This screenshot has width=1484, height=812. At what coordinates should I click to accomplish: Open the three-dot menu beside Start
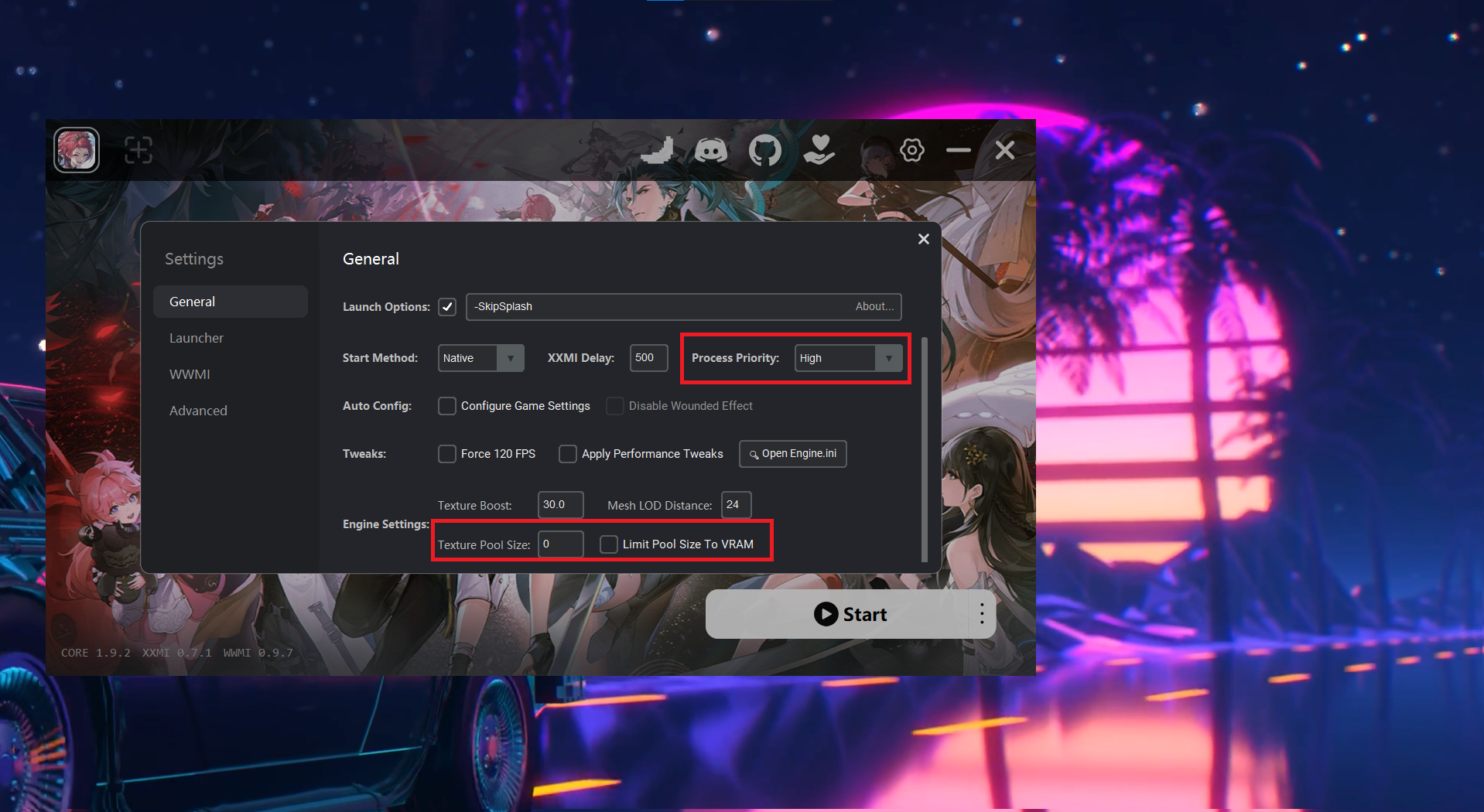point(982,614)
